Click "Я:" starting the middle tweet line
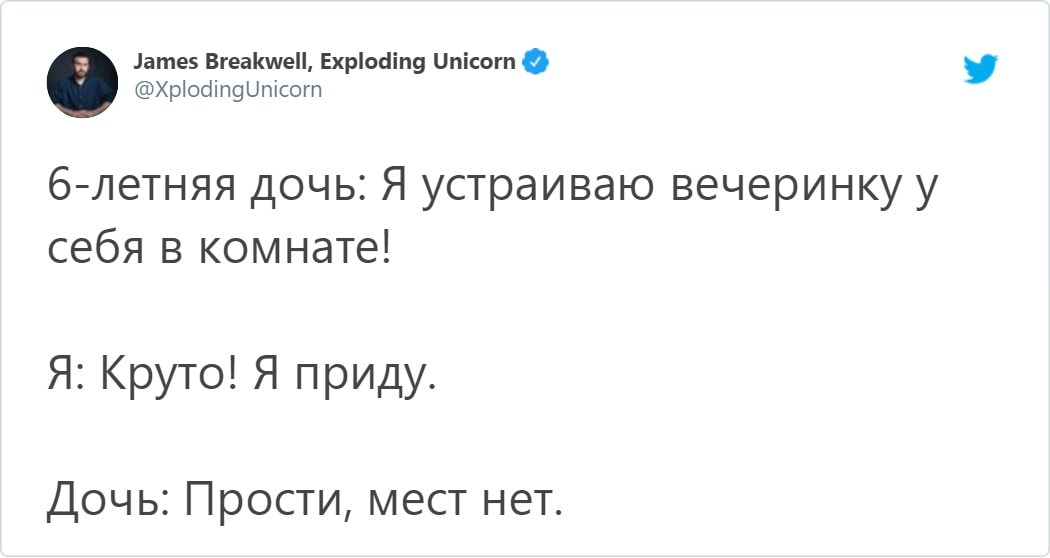Screen dimensions: 1050x558 coord(66,379)
